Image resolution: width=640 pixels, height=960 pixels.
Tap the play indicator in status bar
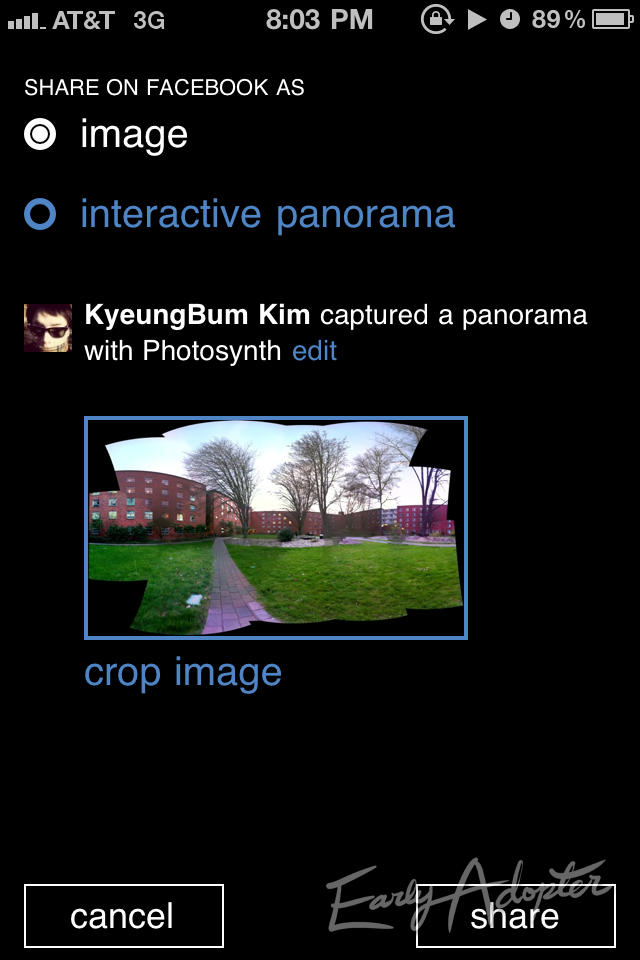[476, 20]
